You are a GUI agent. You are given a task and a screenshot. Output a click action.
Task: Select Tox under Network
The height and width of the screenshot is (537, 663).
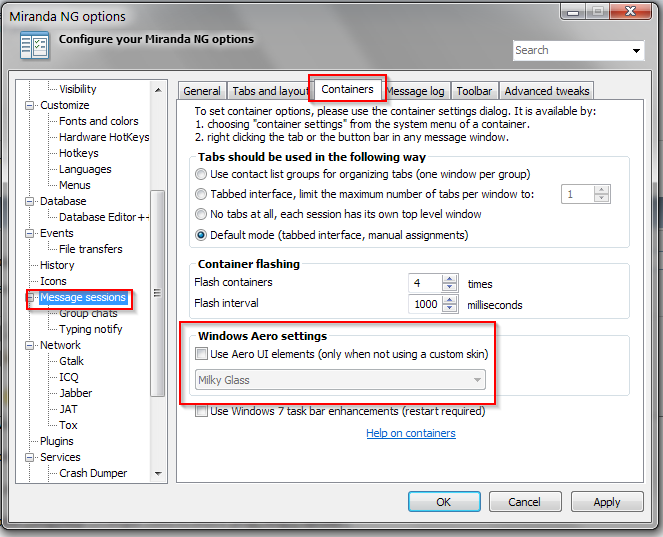(x=68, y=425)
